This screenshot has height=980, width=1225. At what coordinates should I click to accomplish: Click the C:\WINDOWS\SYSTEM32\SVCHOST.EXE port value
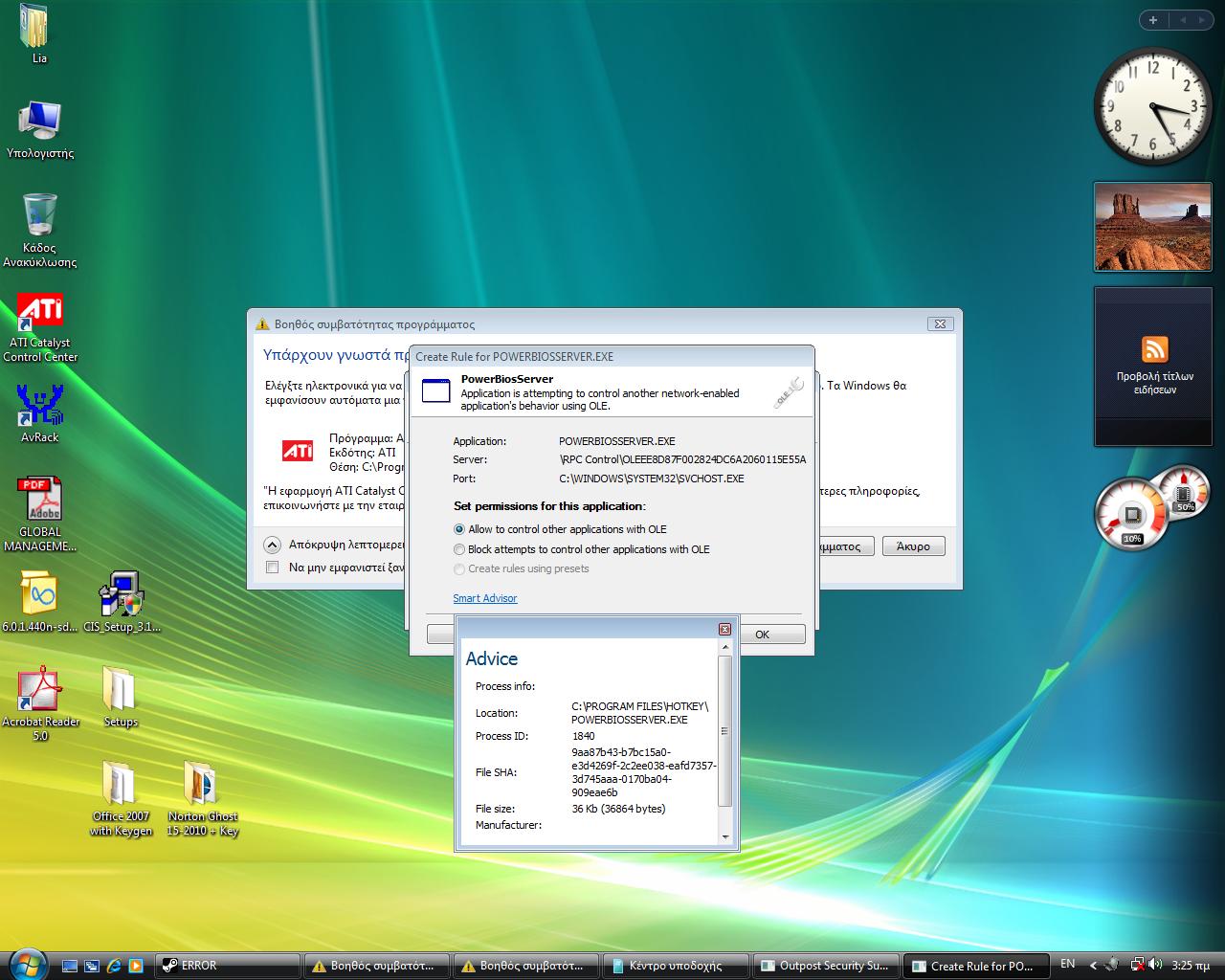(651, 479)
